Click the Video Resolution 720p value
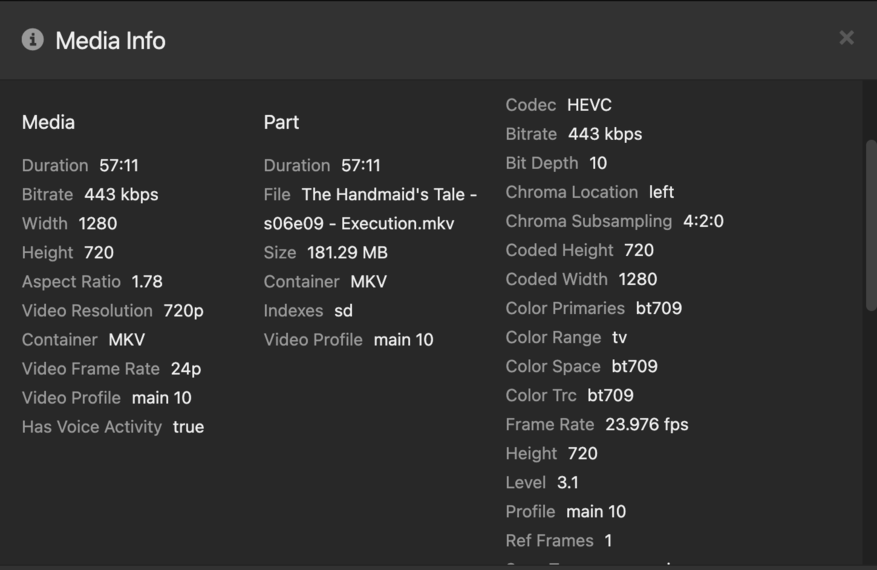The height and width of the screenshot is (570, 877). coord(183,311)
